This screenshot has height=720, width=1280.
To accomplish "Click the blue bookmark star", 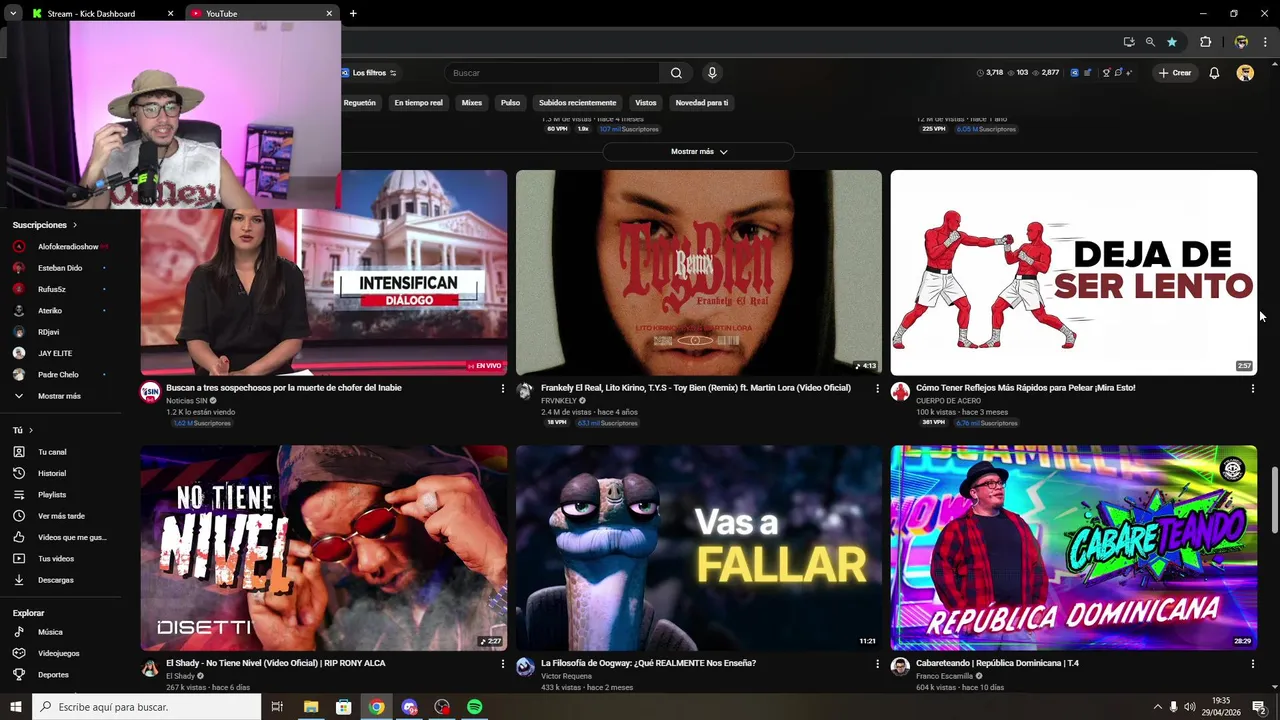I will 1172,42.
